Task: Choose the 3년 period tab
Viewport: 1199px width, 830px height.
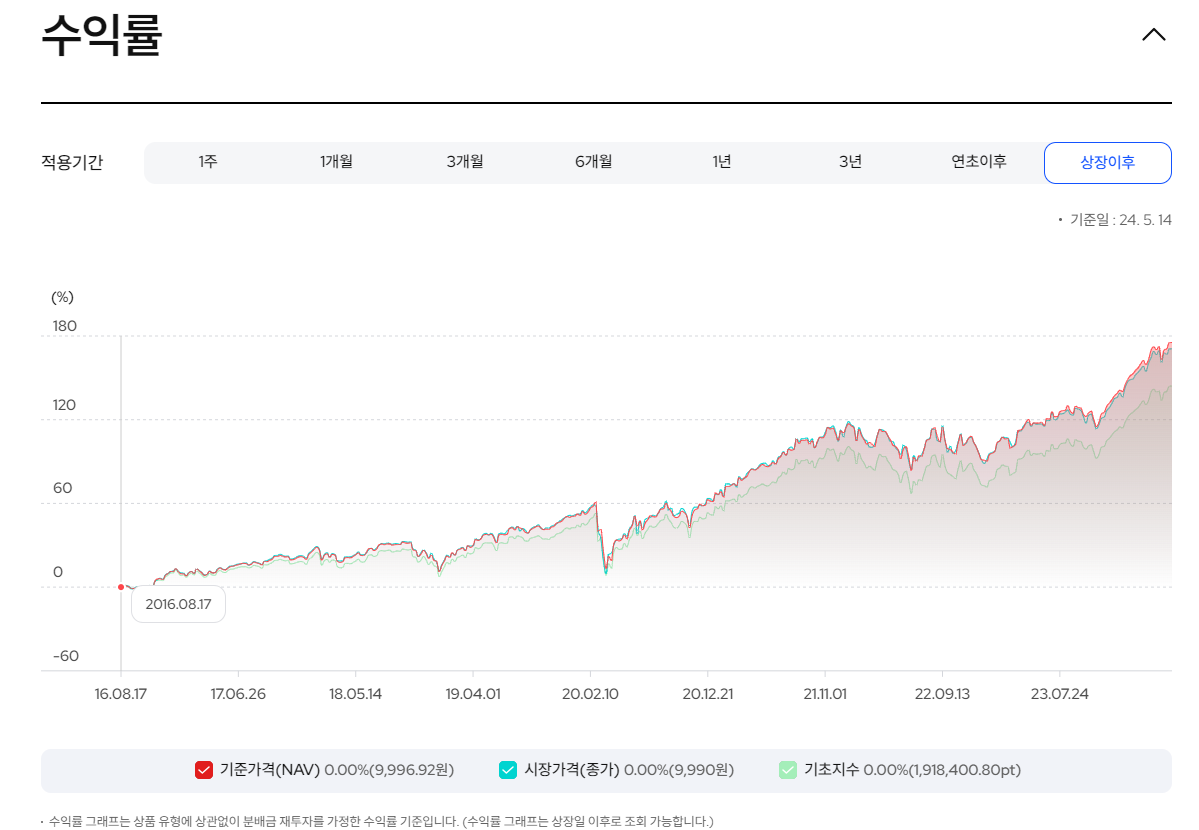Action: [850, 162]
